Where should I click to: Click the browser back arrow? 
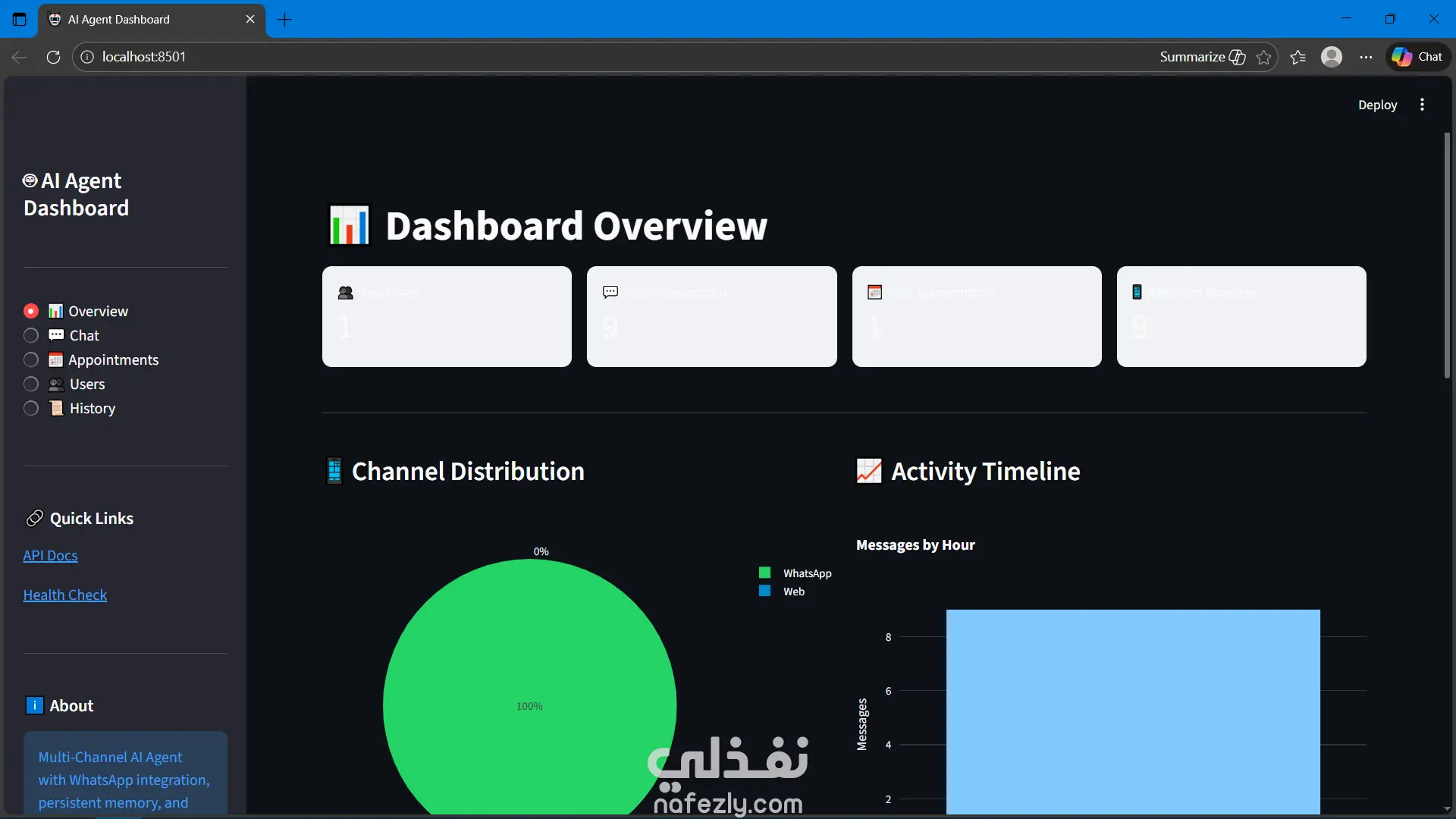click(20, 57)
